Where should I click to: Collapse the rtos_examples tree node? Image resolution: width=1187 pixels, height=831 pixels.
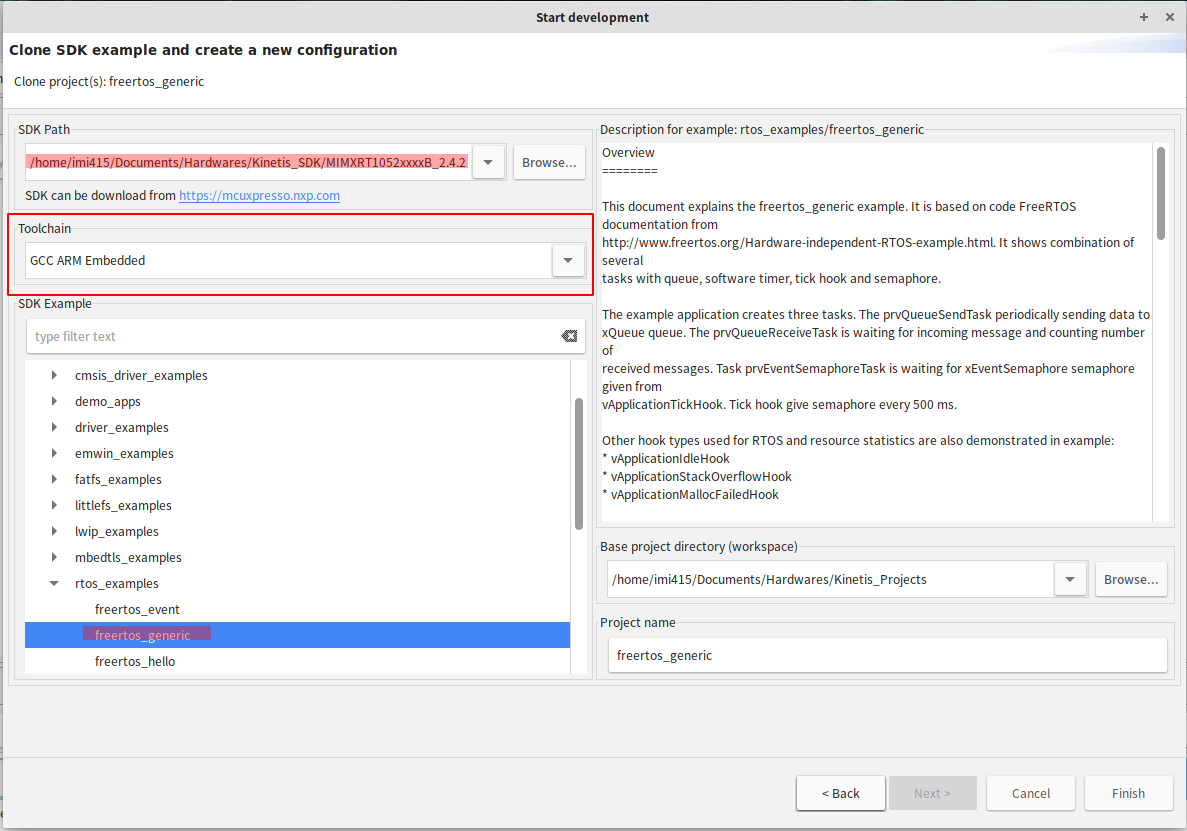coord(54,584)
